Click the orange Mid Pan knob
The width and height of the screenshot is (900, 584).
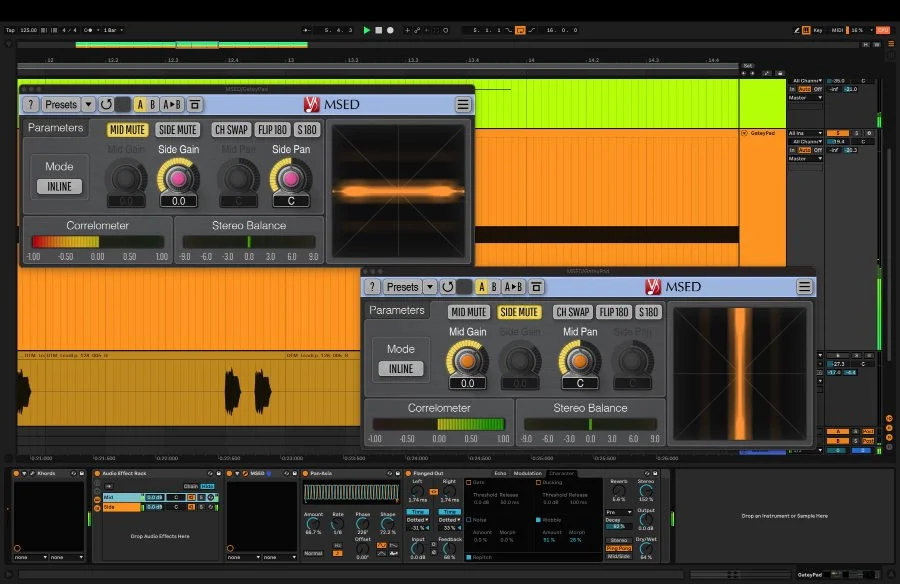coord(580,361)
